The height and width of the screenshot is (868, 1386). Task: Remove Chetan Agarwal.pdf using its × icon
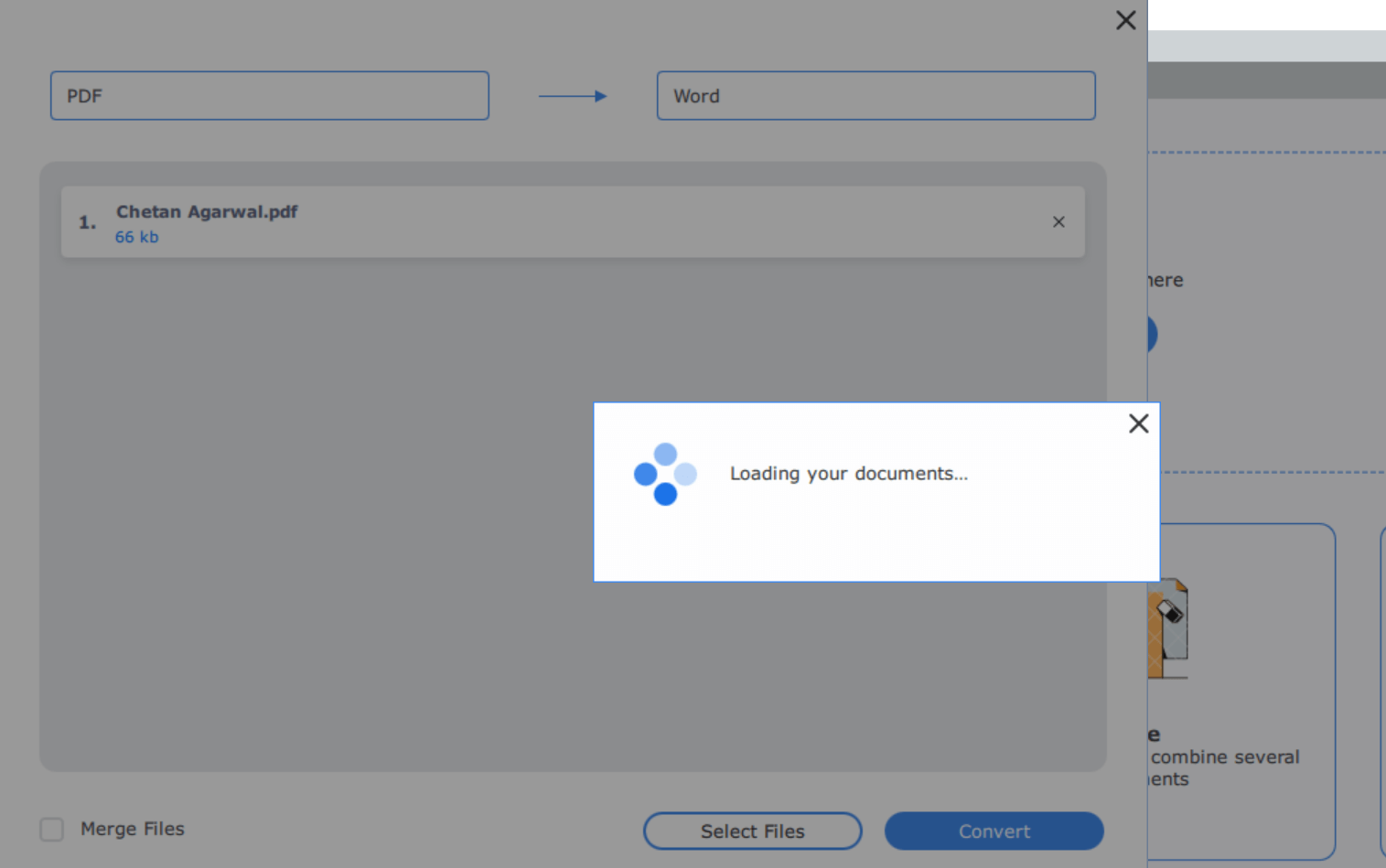[x=1058, y=222]
